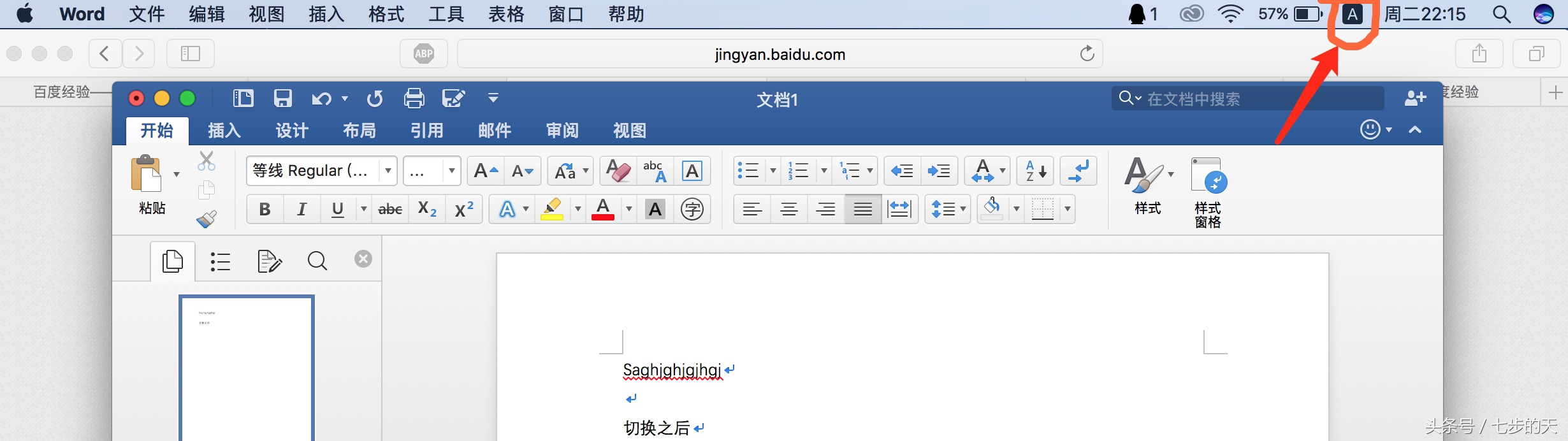Open the change case Aa dropdown

pyautogui.click(x=570, y=171)
